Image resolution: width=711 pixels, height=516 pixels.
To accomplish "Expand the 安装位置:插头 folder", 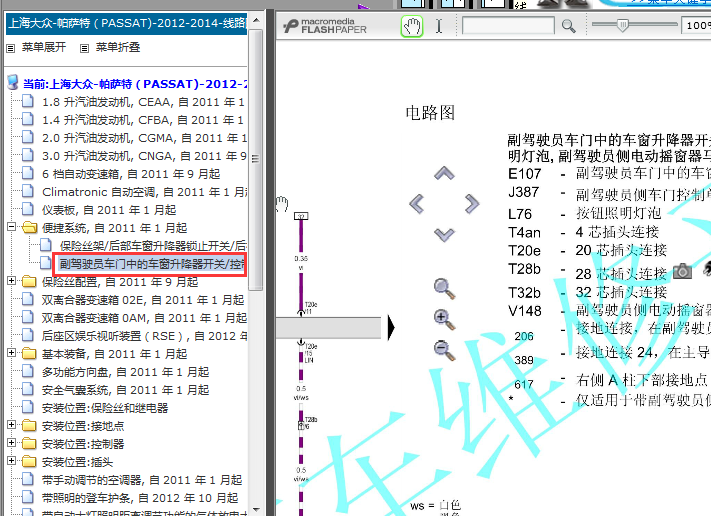I will tap(11, 461).
